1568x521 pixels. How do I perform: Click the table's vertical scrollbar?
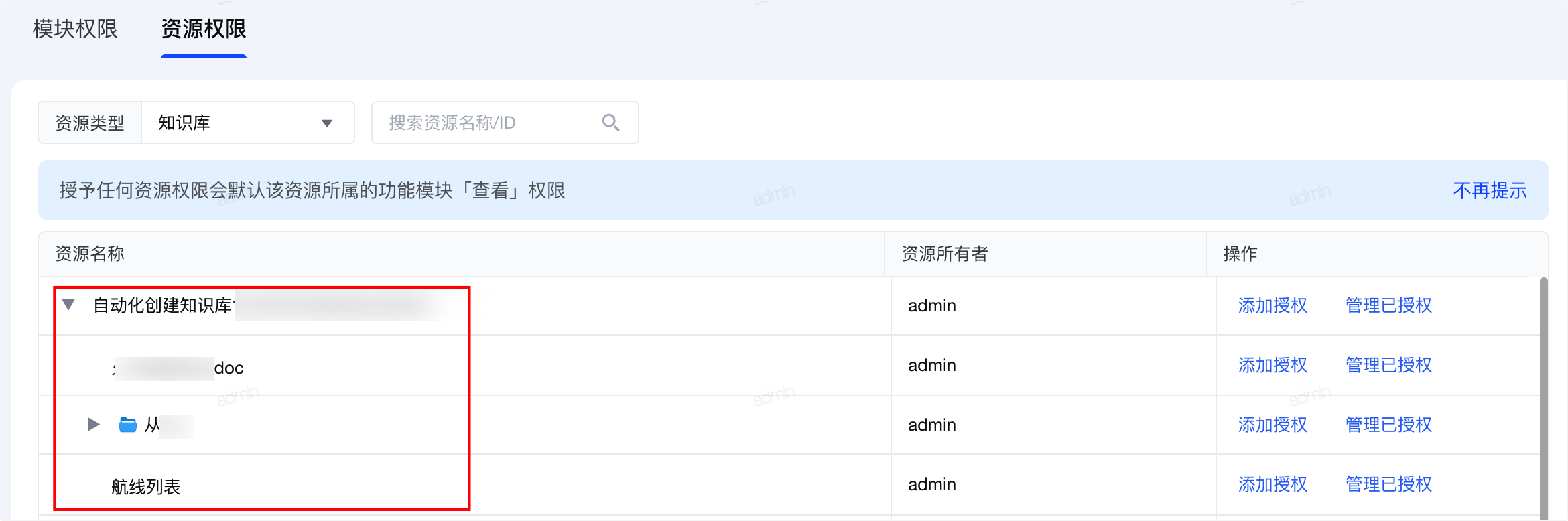pyautogui.click(x=1544, y=398)
